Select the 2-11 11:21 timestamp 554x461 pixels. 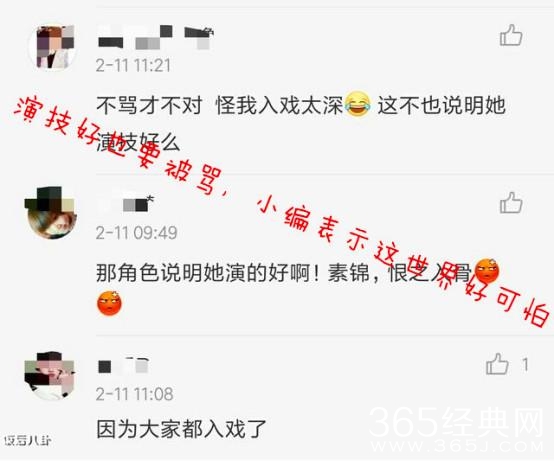134,65
